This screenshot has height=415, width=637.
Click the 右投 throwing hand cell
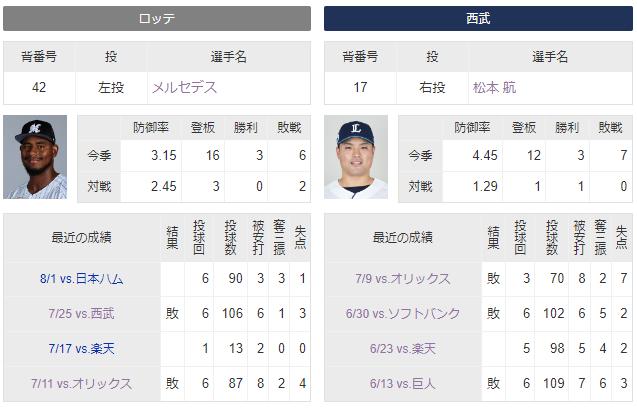pos(432,87)
